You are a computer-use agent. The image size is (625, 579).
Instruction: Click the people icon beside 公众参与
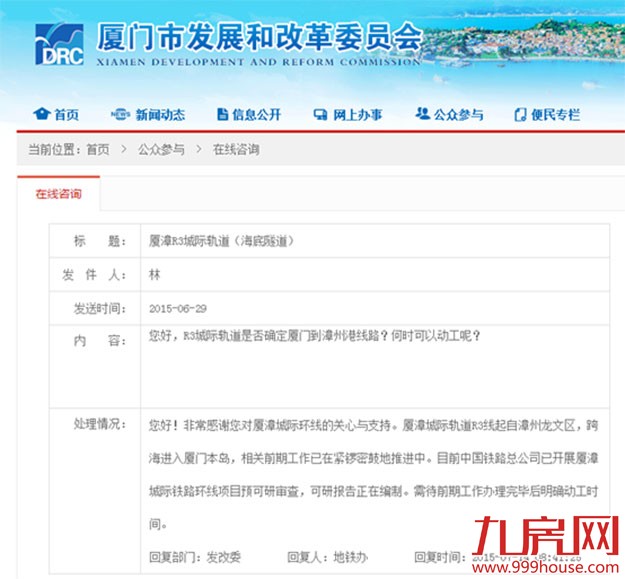pyautogui.click(x=422, y=114)
